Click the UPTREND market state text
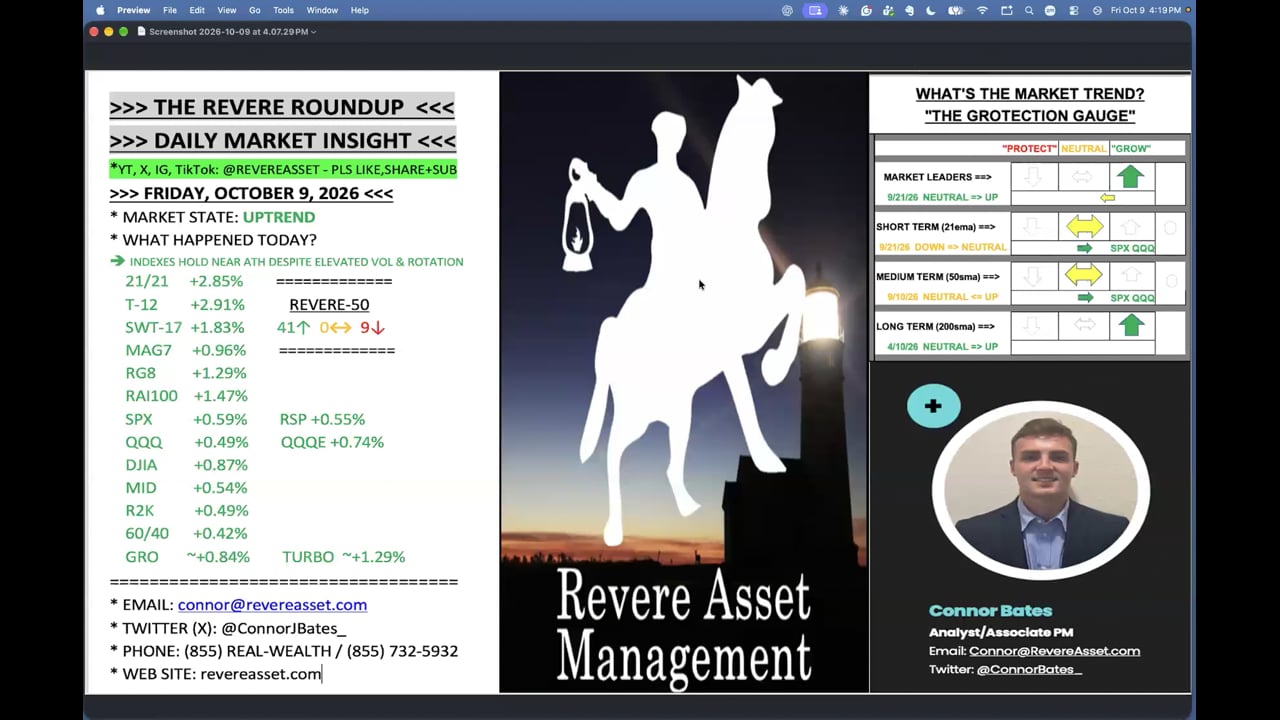The height and width of the screenshot is (720, 1280). point(279,217)
